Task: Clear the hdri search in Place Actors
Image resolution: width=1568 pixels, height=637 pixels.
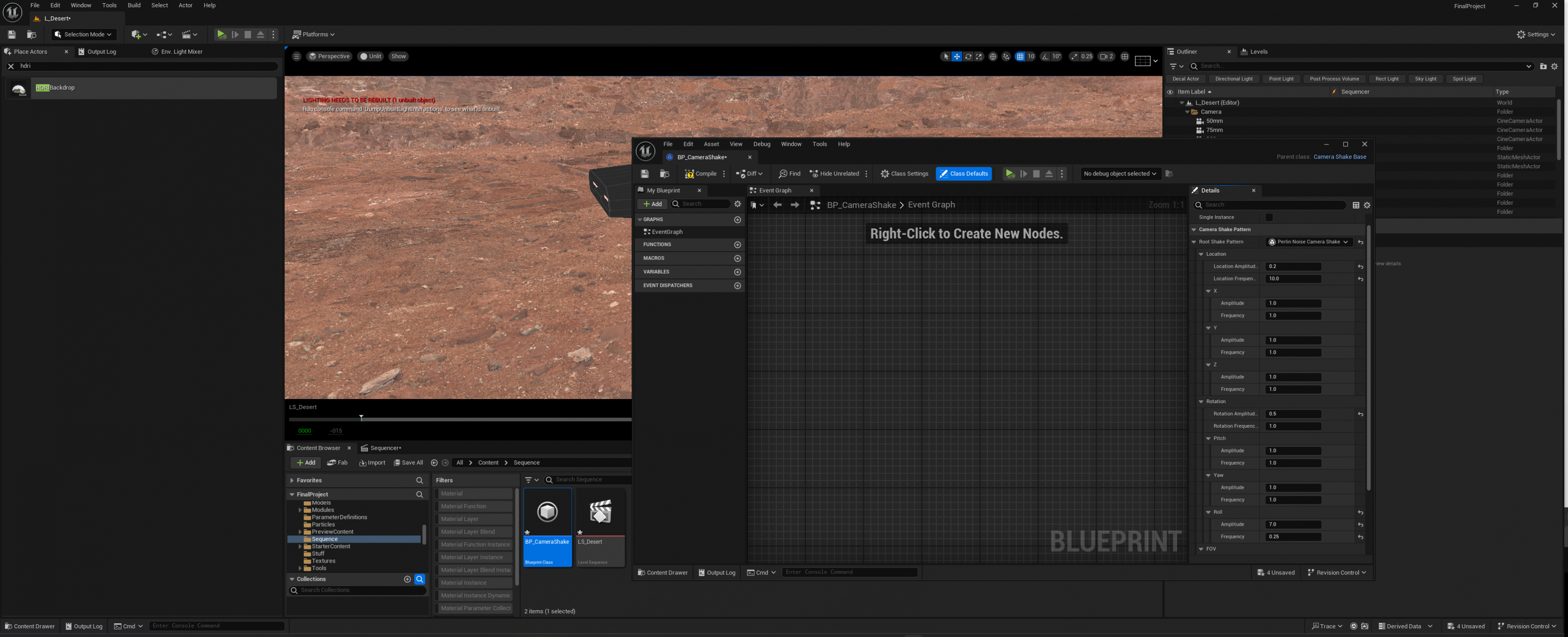Action: coord(11,67)
